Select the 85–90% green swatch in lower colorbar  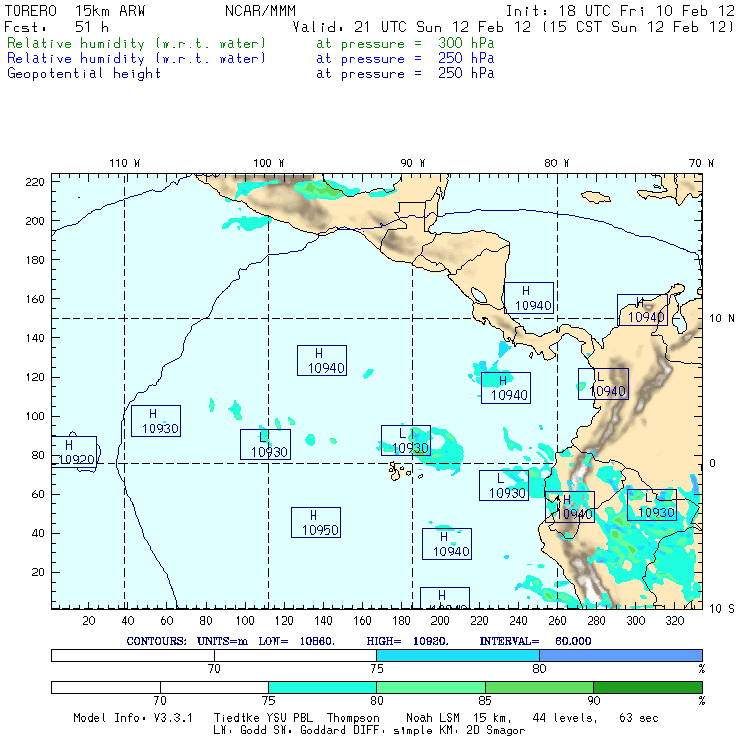[x=539, y=687]
